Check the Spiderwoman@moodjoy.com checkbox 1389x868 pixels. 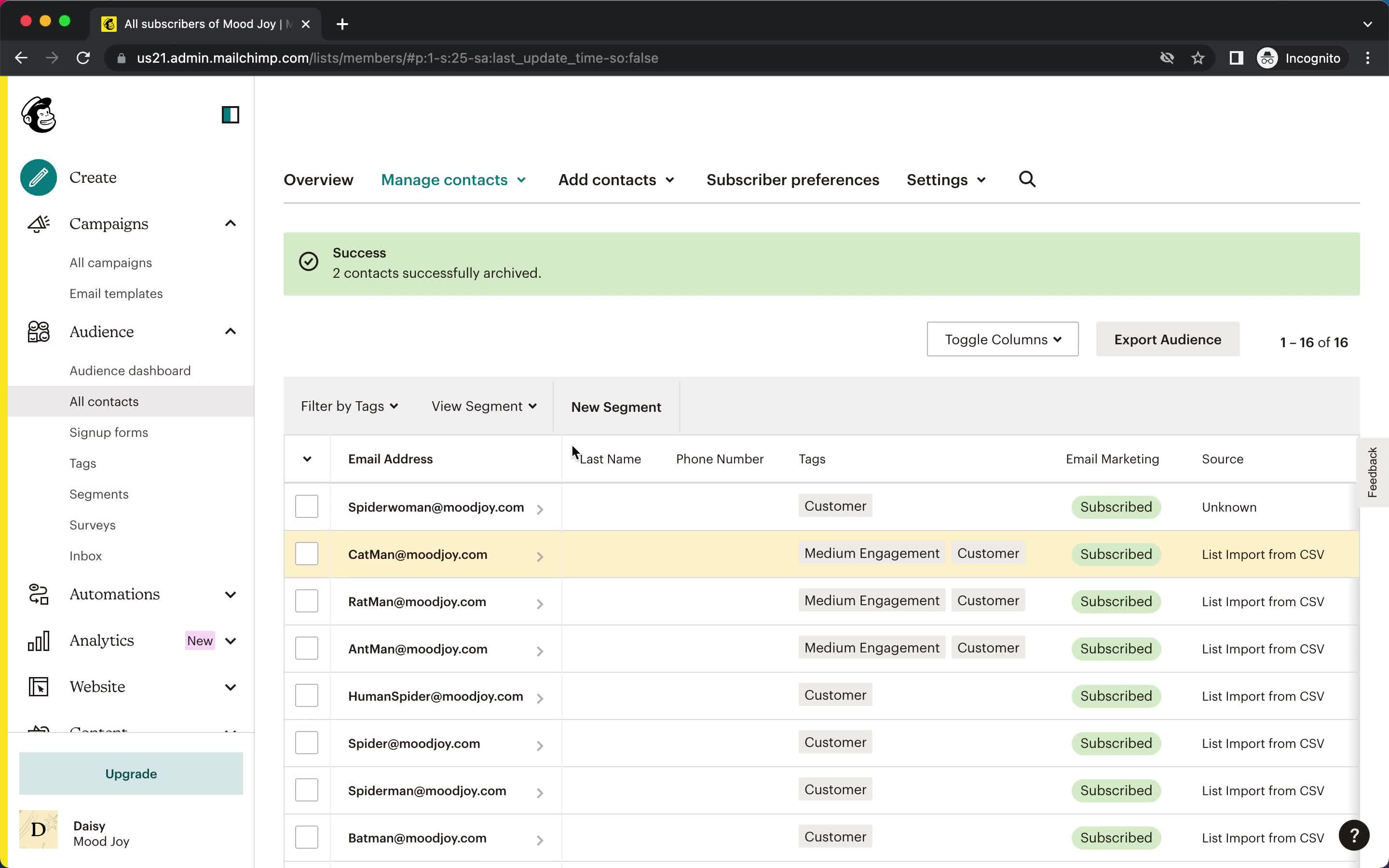[307, 506]
